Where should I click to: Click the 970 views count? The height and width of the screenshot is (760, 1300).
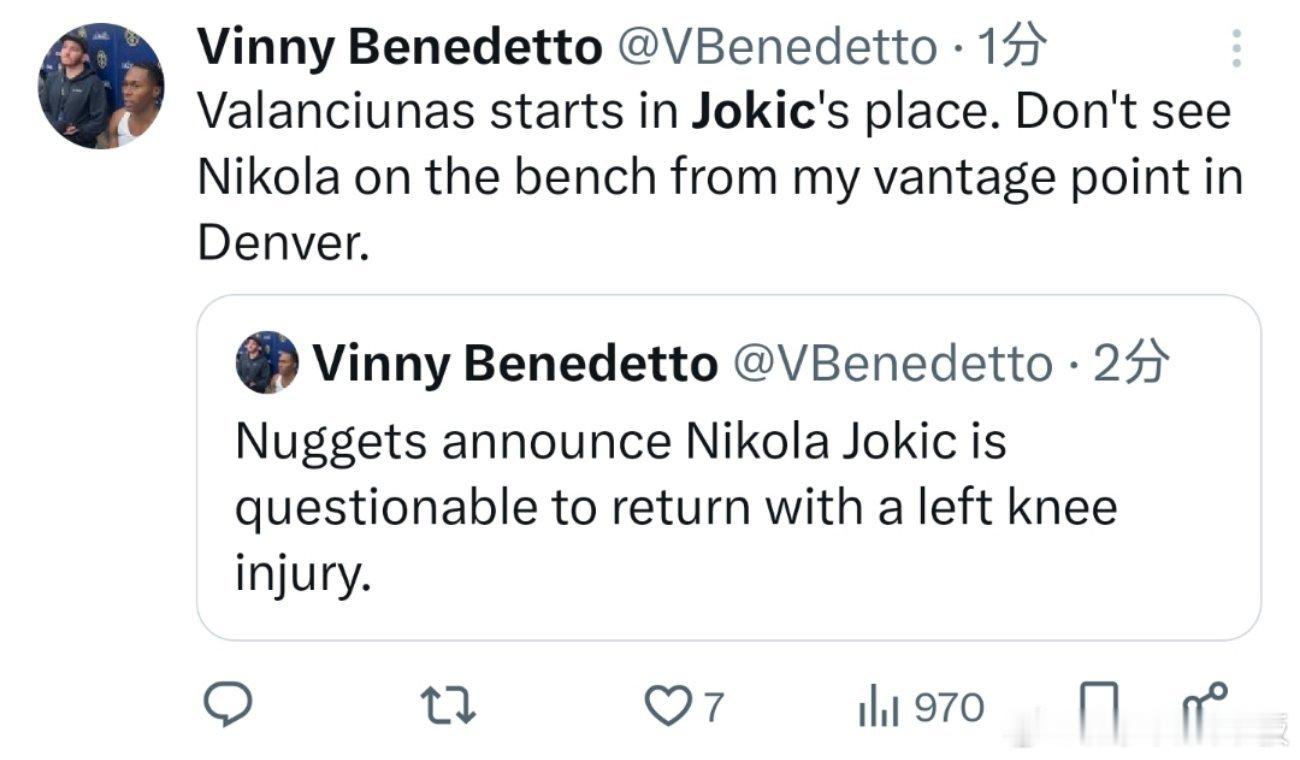(950, 709)
